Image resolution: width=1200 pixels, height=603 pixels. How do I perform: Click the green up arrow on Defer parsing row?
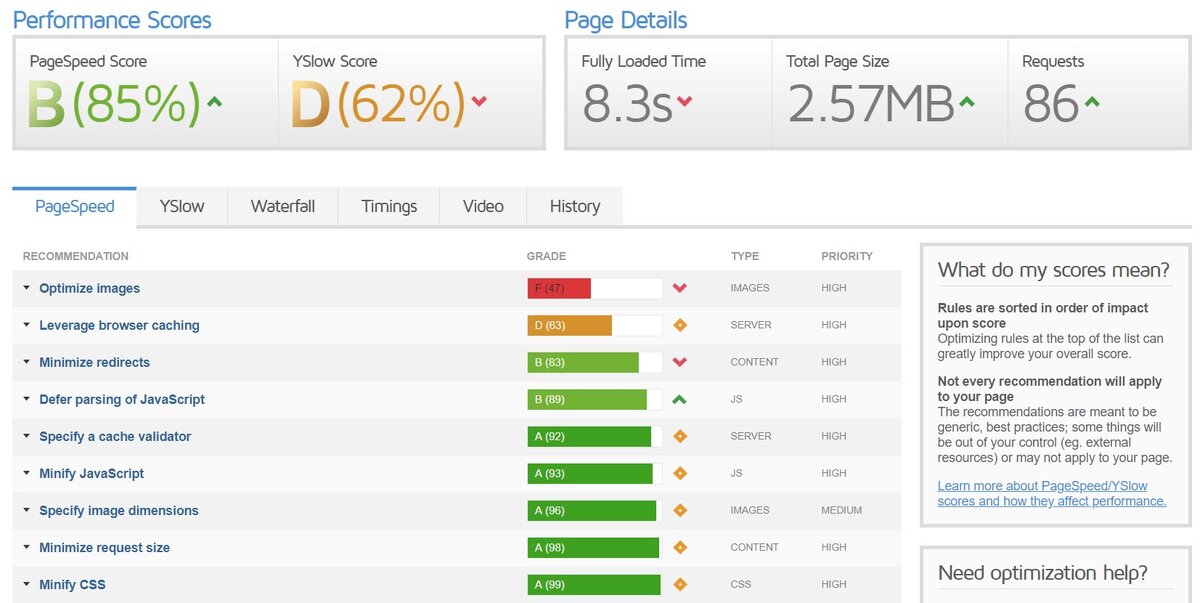[680, 398]
